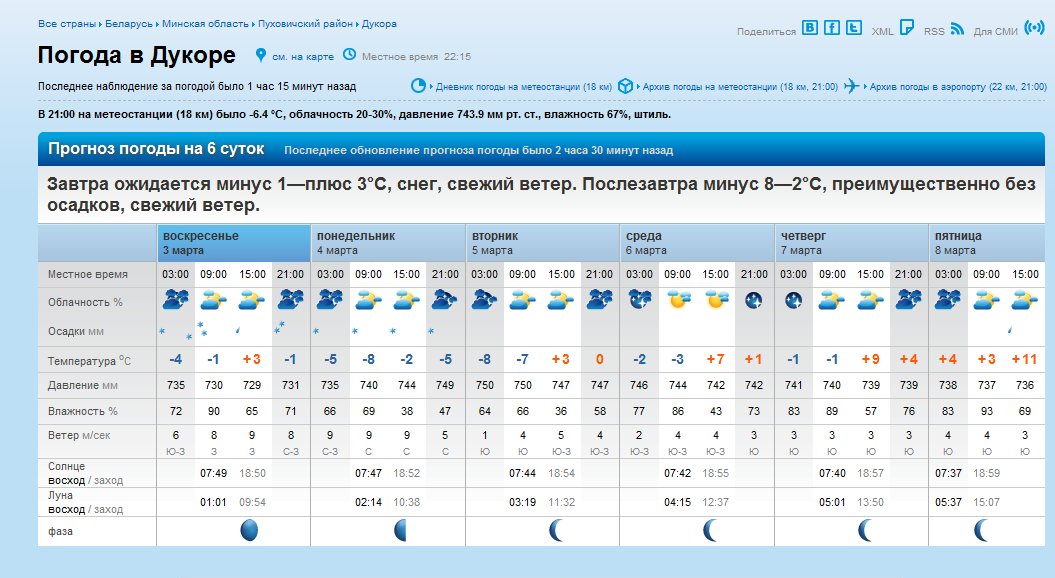The width and height of the screenshot is (1055, 578).
Task: Open Архив погоды в аэропорту link
Action: tap(956, 87)
